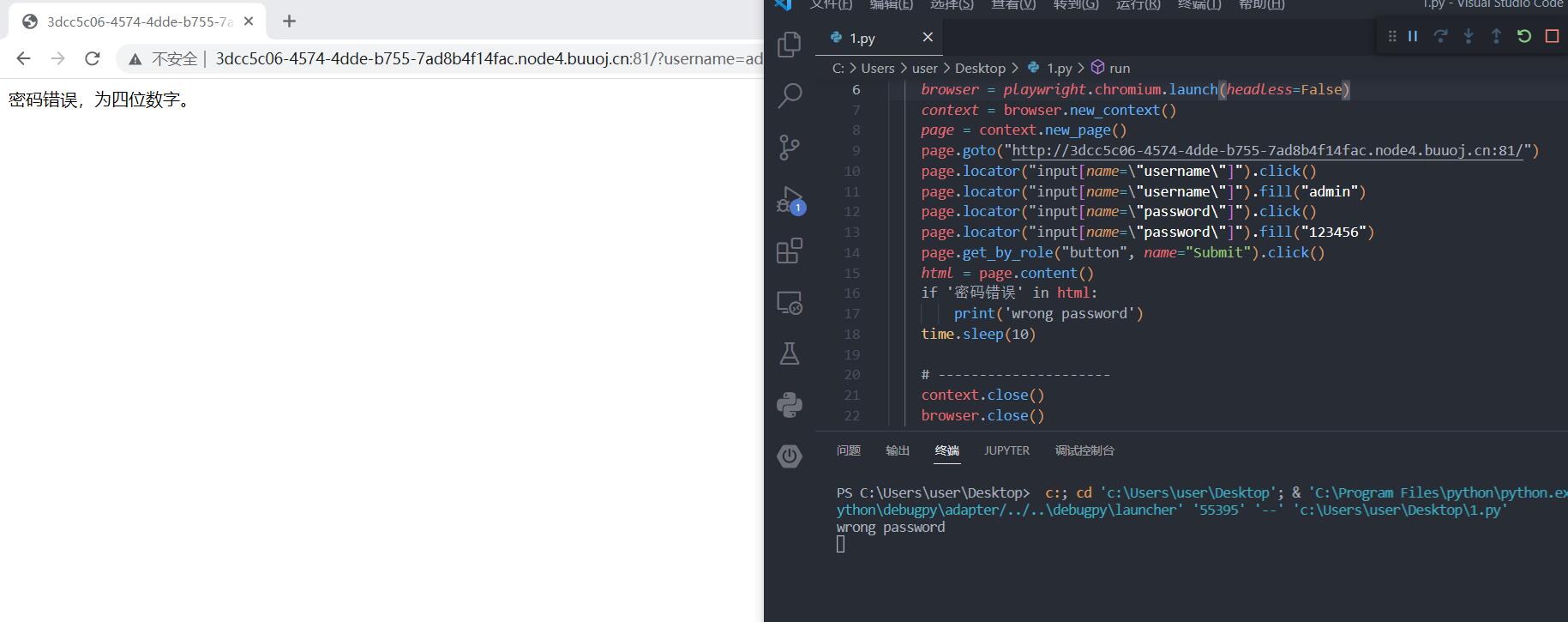Switch to the 问题 panel tab
This screenshot has height=622, width=1568.
pyautogui.click(x=848, y=450)
